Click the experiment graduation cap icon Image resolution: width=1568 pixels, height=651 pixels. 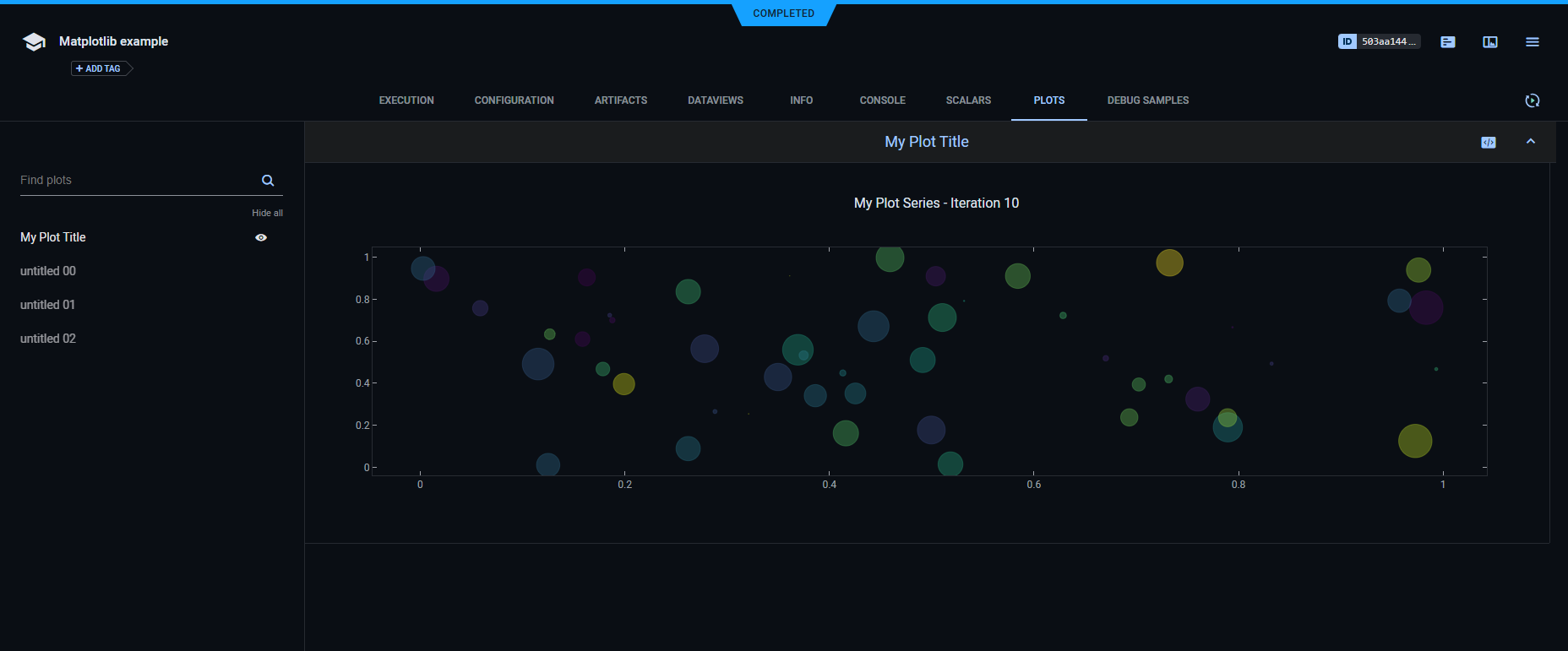[x=34, y=42]
